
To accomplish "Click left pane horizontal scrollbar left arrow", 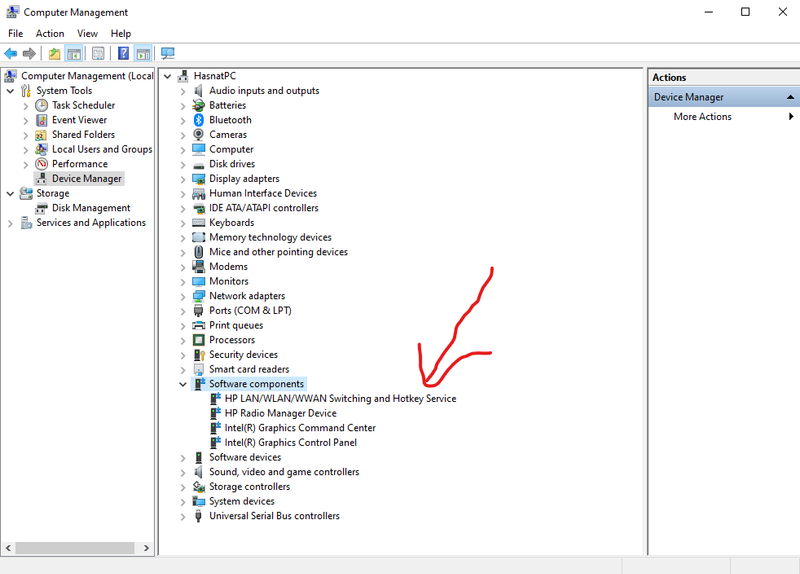I will pyautogui.click(x=8, y=548).
